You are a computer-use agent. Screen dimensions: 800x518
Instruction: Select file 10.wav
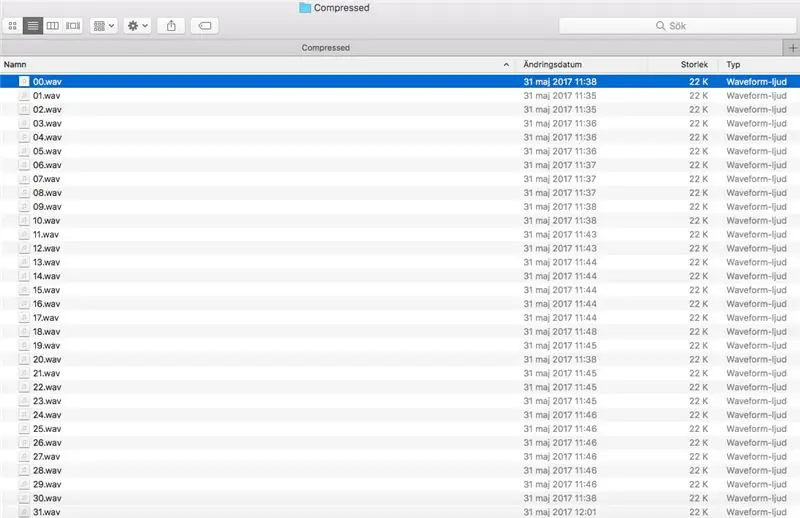click(400, 220)
